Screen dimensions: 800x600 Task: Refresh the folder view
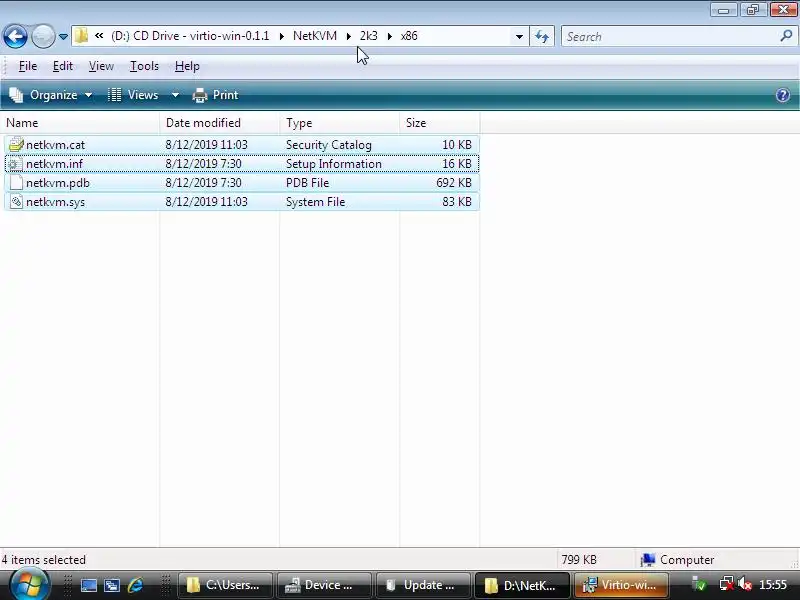pyautogui.click(x=542, y=36)
